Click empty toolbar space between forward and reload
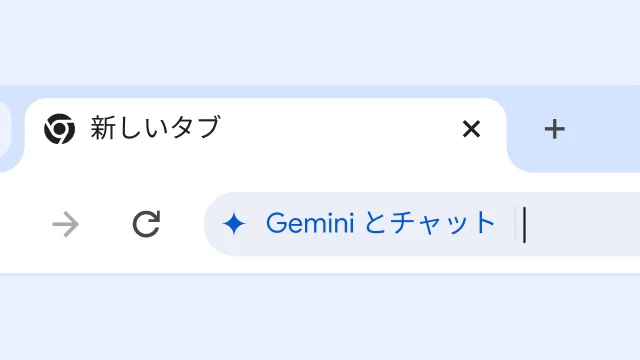This screenshot has height=360, width=640. pos(106,224)
